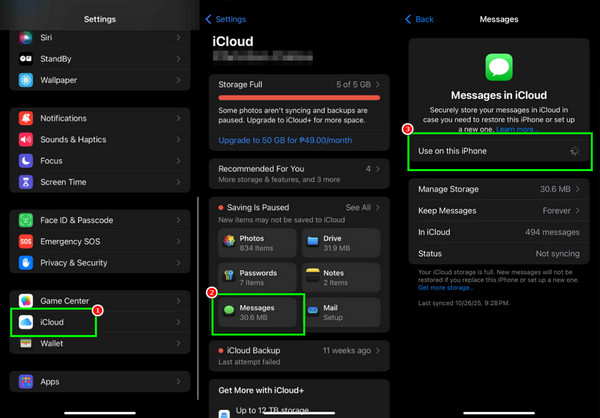Tap the Siri icon in Settings
Screen dimensions: 600x418
coord(26,37)
